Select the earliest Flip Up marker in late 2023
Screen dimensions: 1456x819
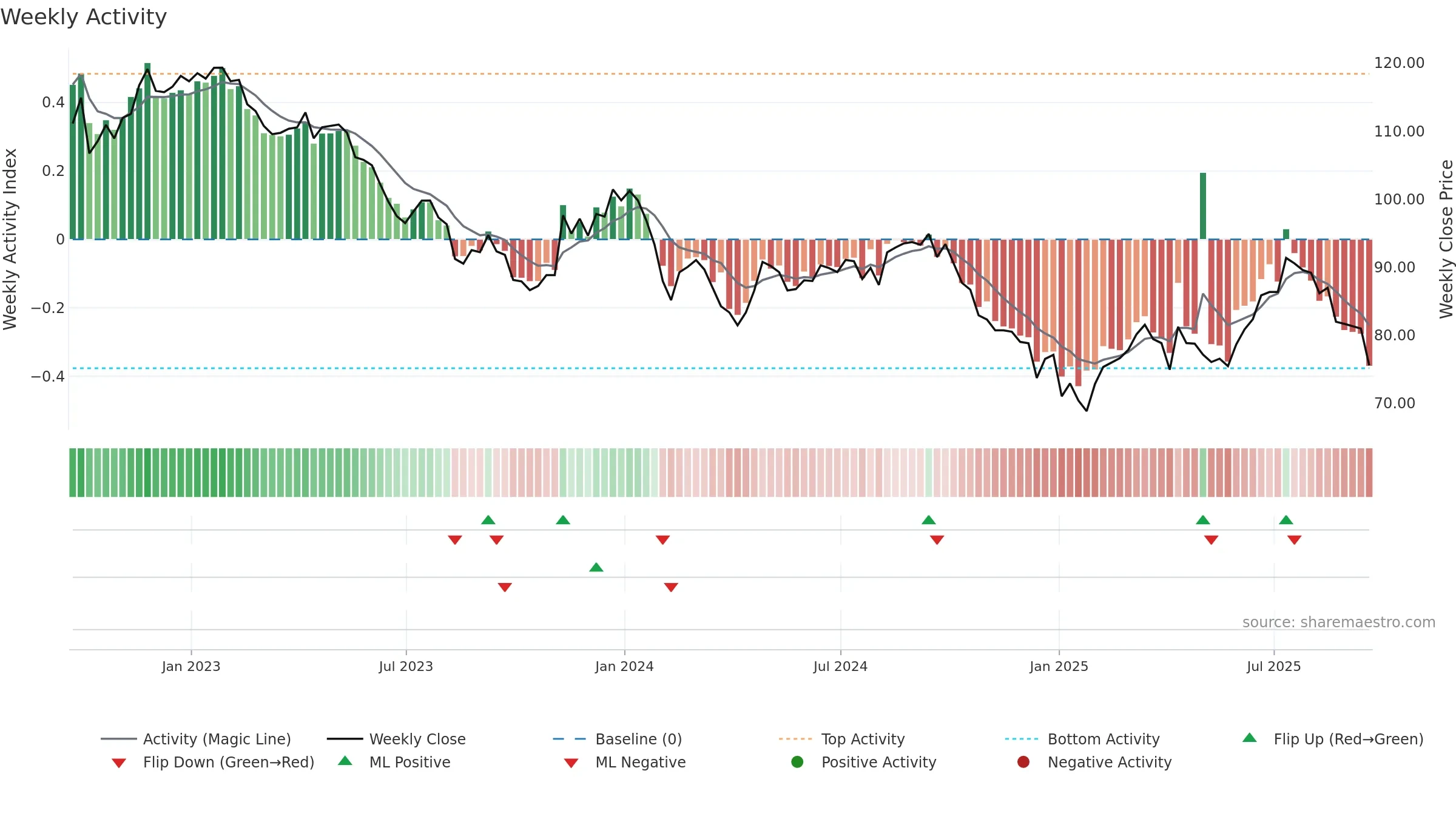pyautogui.click(x=488, y=520)
